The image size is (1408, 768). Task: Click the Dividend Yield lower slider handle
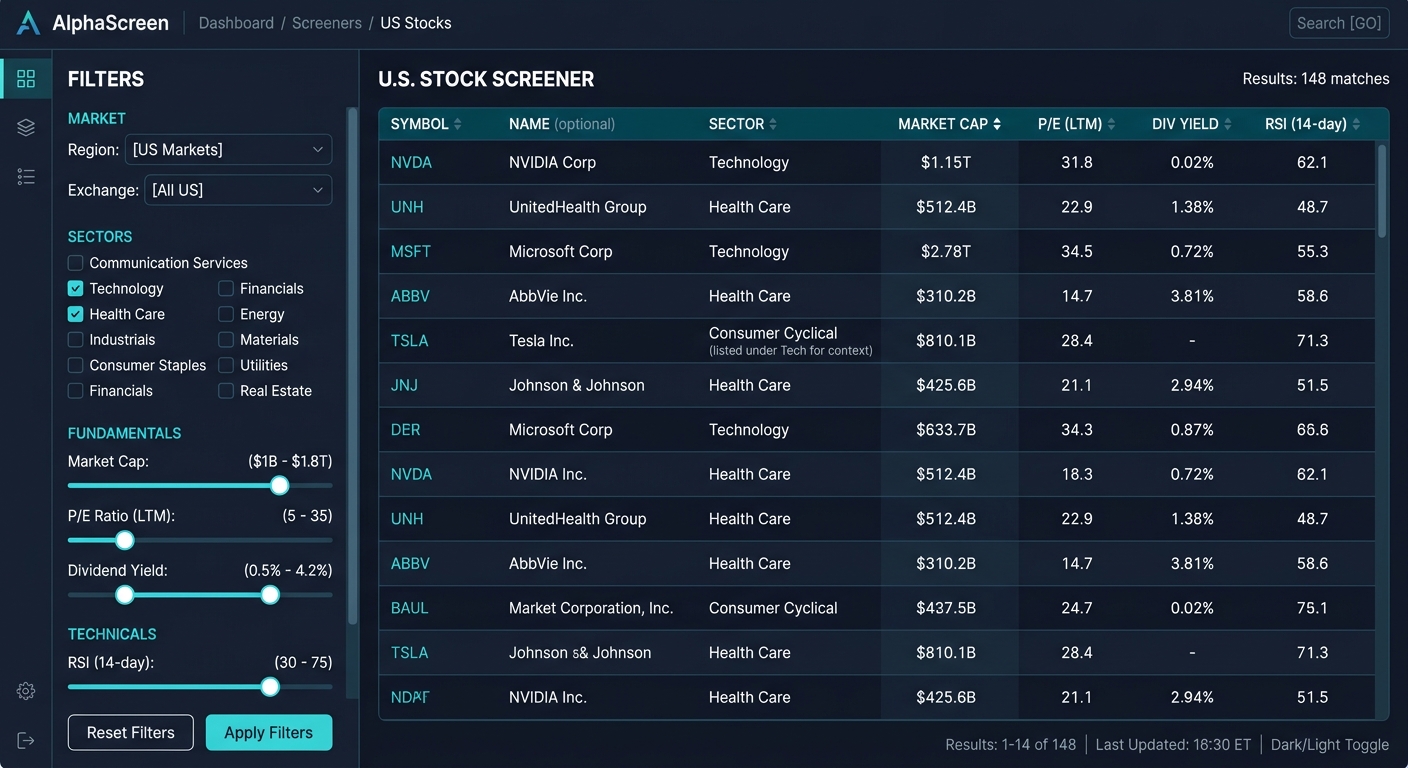click(x=125, y=595)
